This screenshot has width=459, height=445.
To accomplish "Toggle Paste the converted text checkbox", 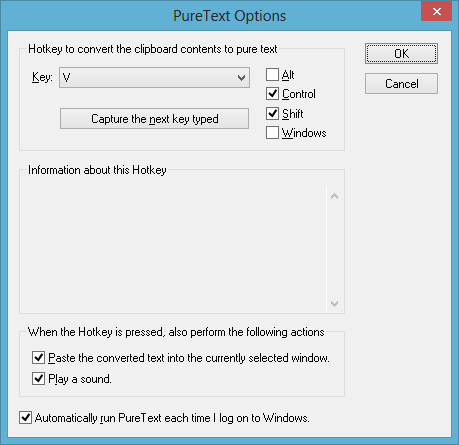I will tap(38, 358).
